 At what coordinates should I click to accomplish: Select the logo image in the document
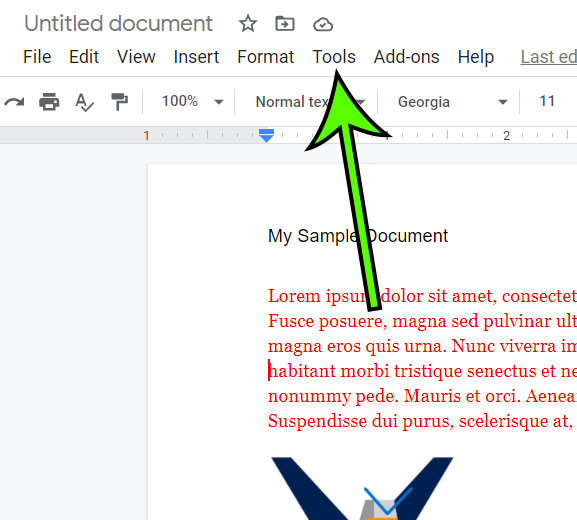tap(362, 488)
